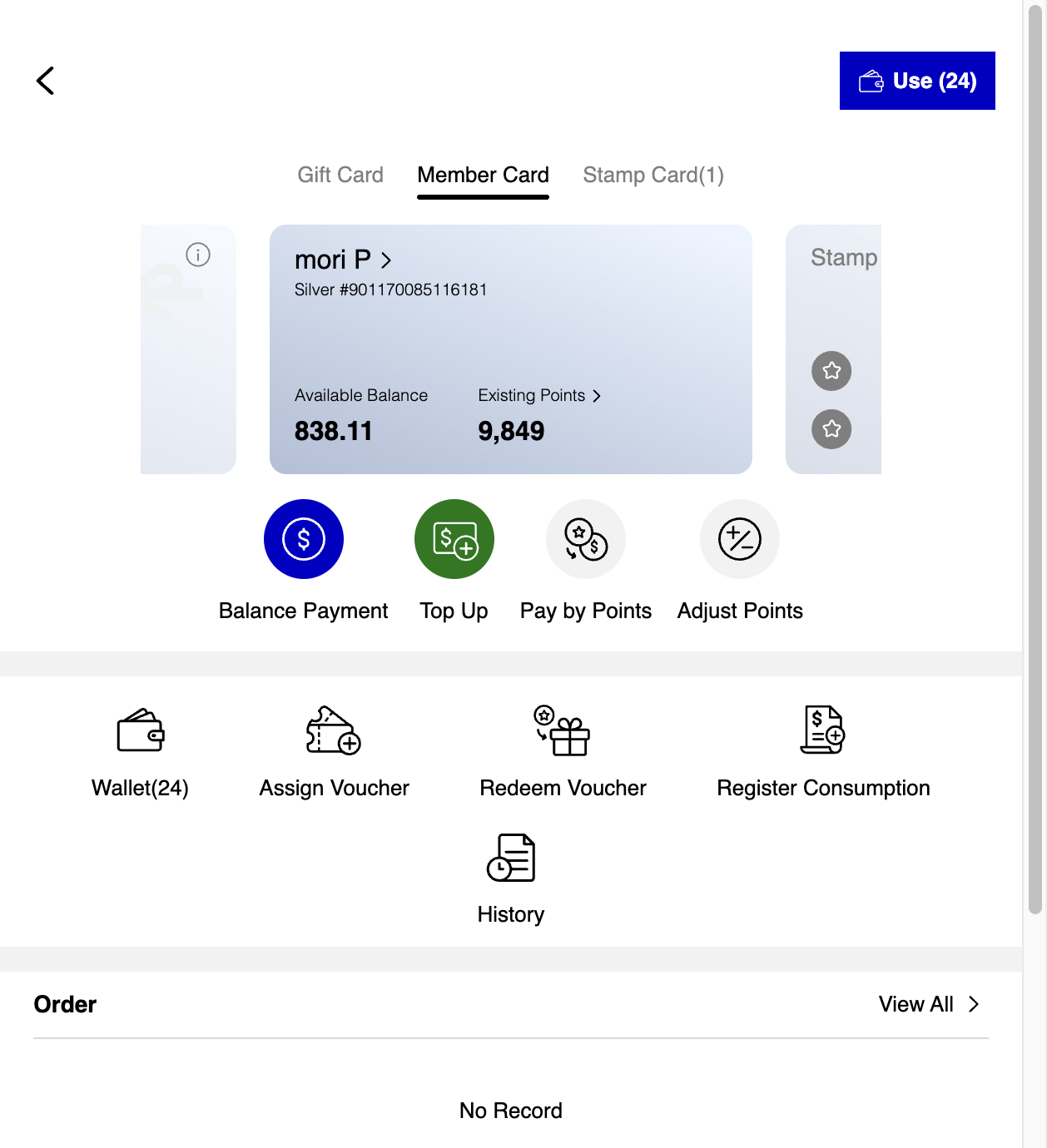This screenshot has width=1047, height=1148.
Task: Open Balance Payment with the dollar icon
Action: click(x=304, y=539)
